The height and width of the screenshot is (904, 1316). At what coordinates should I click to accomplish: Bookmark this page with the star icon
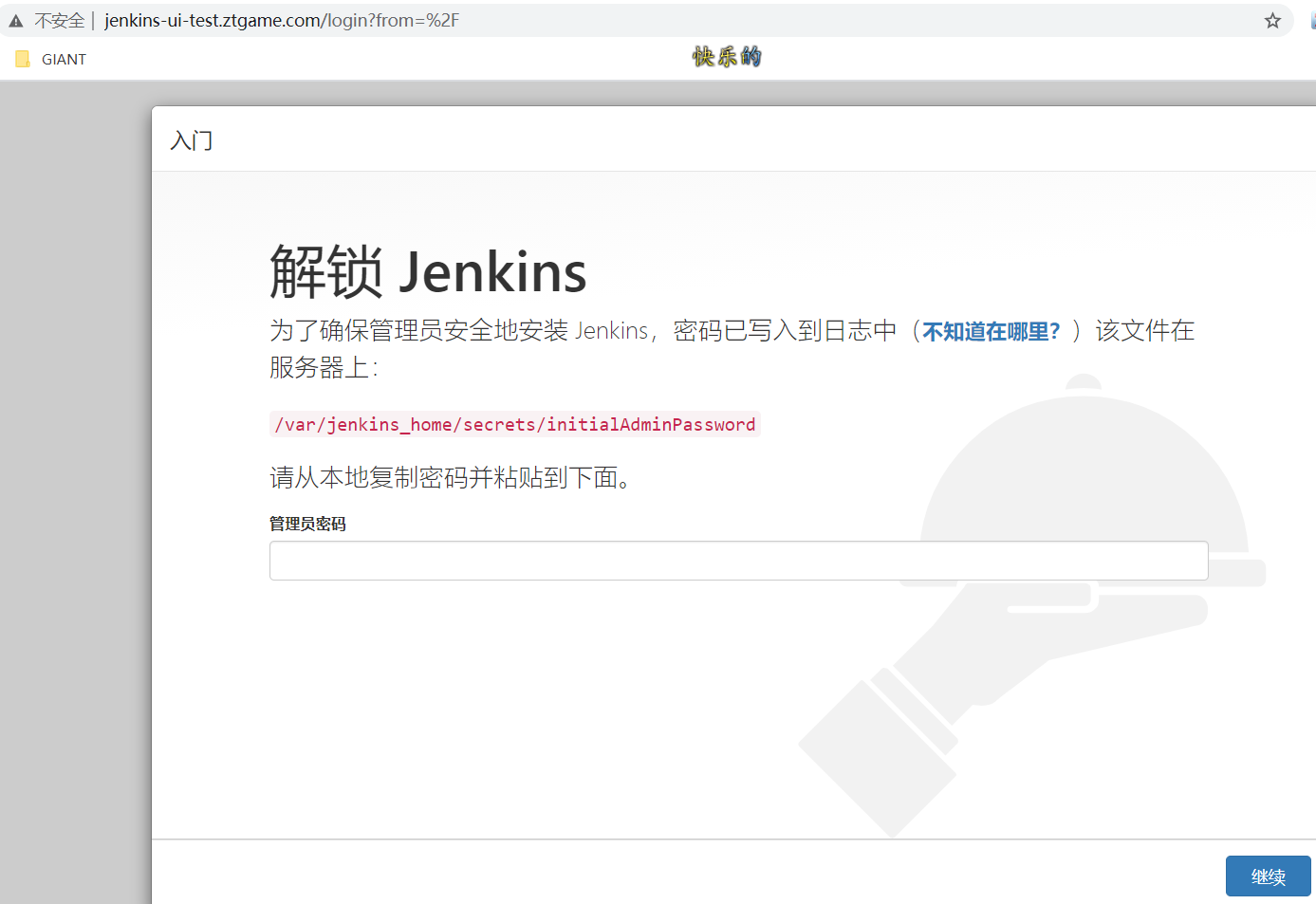pyautogui.click(x=1272, y=21)
